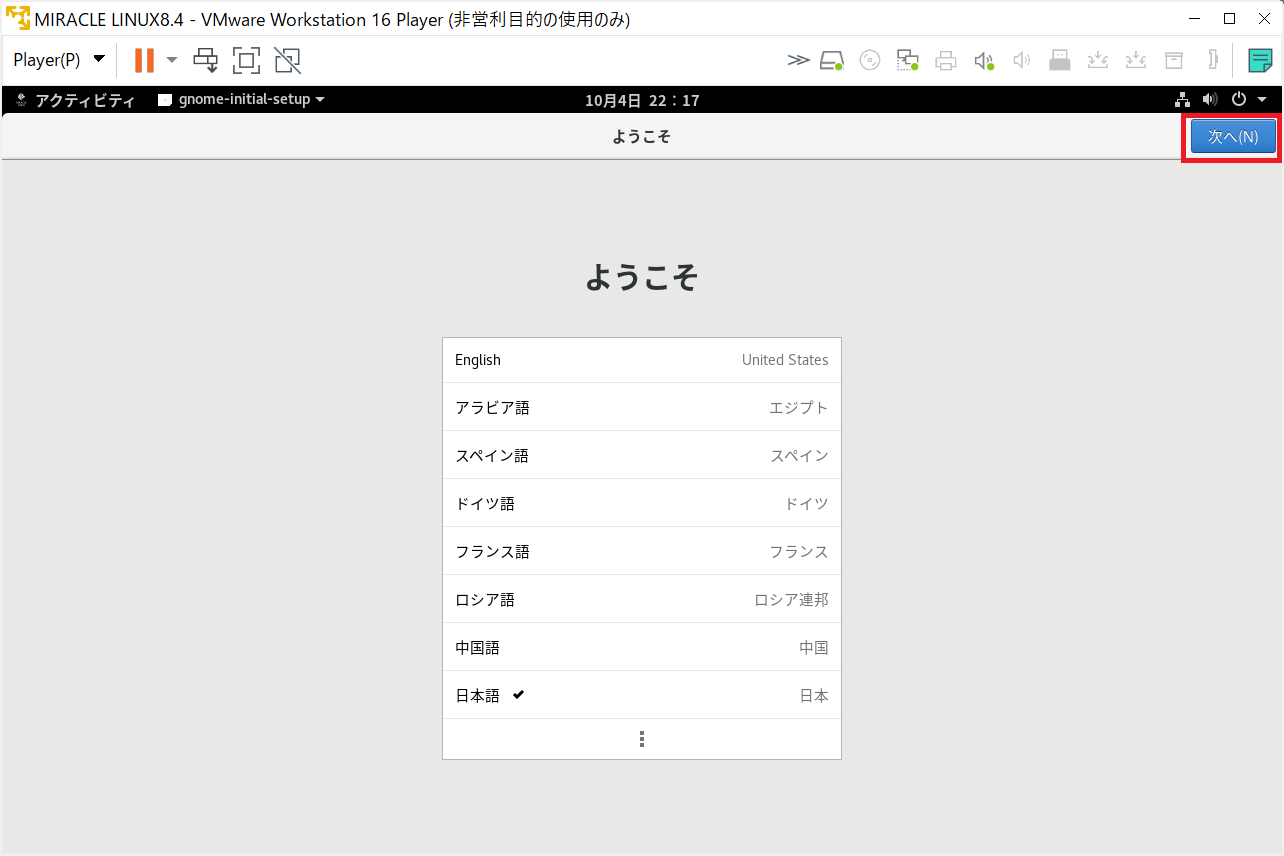Click the printer device icon
Viewport: 1284px width, 856px height.
tap(945, 60)
